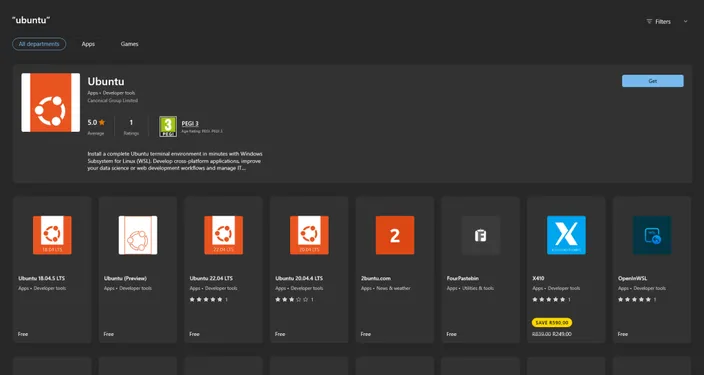Open the Ubuntu 20.04.4 LTS app icon

point(309,235)
